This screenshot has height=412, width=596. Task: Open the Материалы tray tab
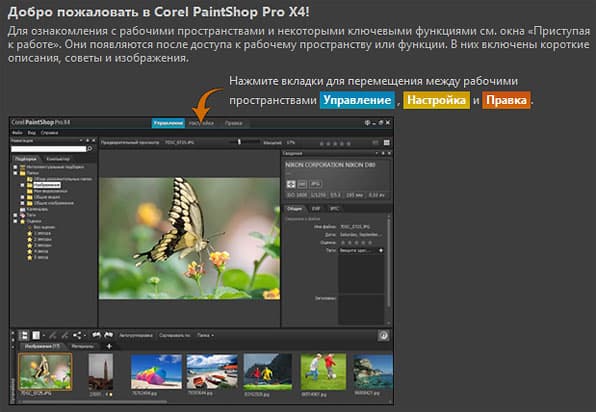pyautogui.click(x=83, y=346)
